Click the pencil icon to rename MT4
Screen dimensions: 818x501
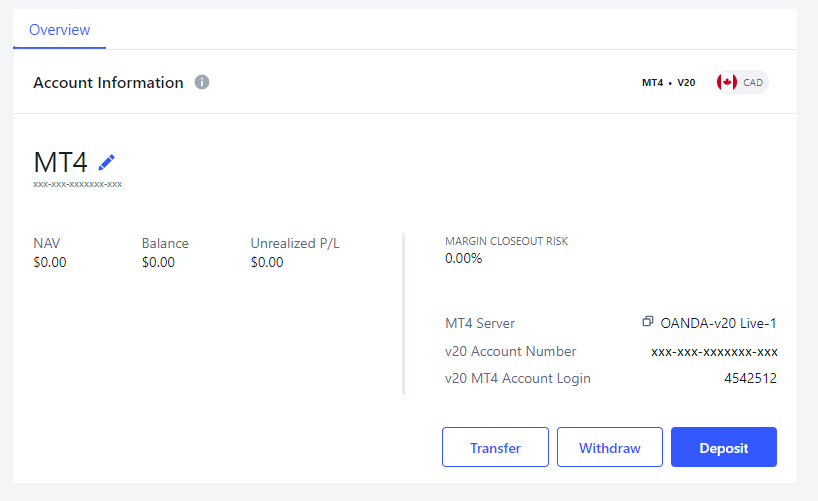(107, 162)
